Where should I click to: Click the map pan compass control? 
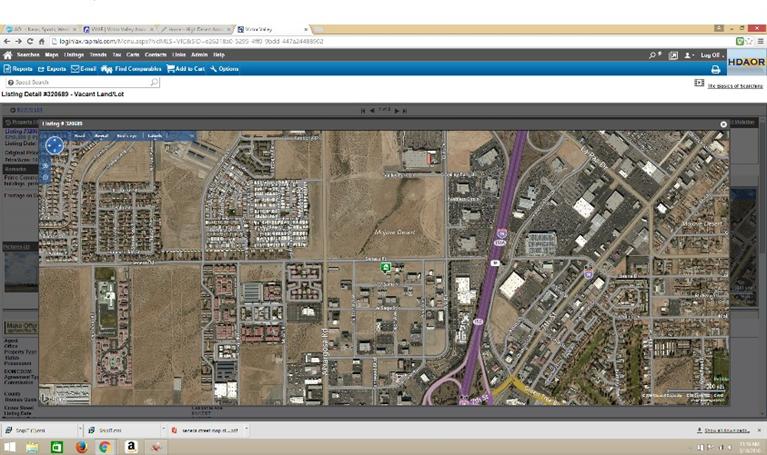[x=54, y=145]
